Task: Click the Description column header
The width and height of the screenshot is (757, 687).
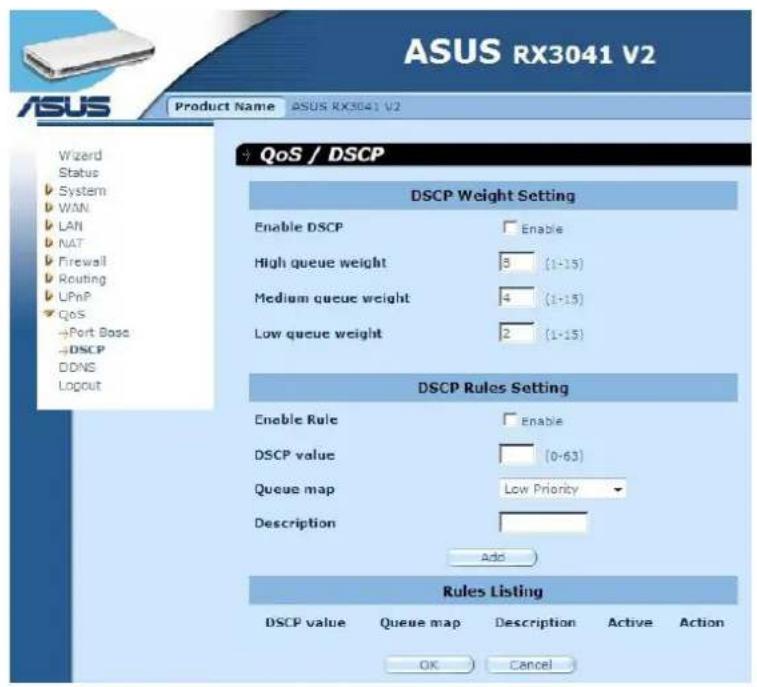Action: point(535,623)
